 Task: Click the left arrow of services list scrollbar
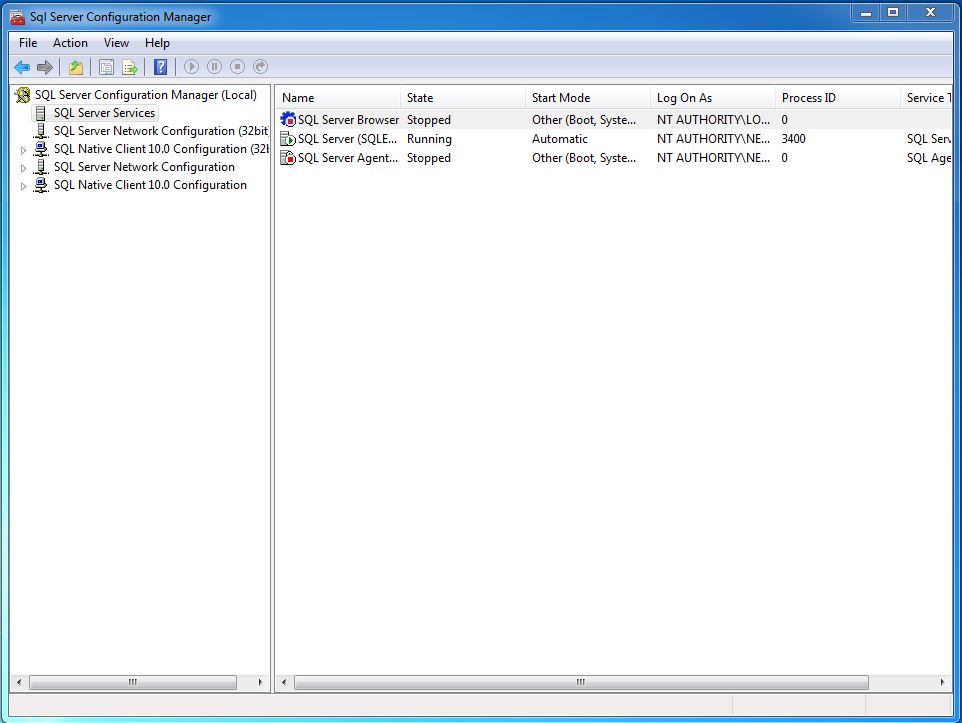coord(283,682)
